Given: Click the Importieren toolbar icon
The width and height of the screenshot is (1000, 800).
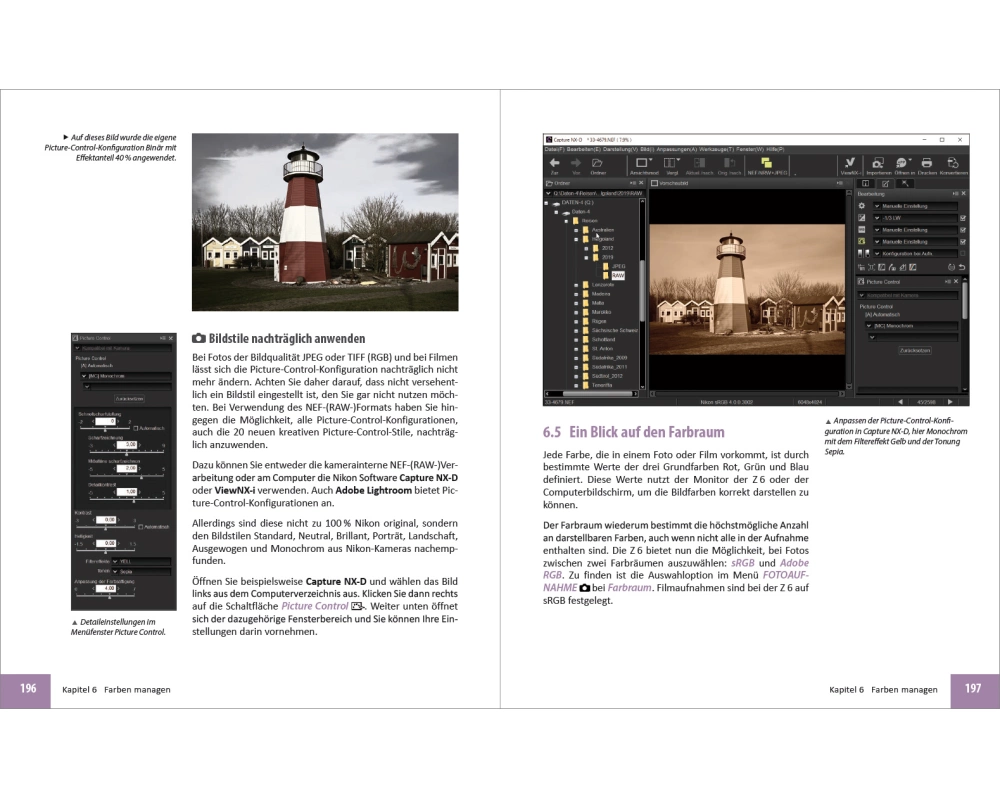Looking at the screenshot, I should tap(877, 164).
